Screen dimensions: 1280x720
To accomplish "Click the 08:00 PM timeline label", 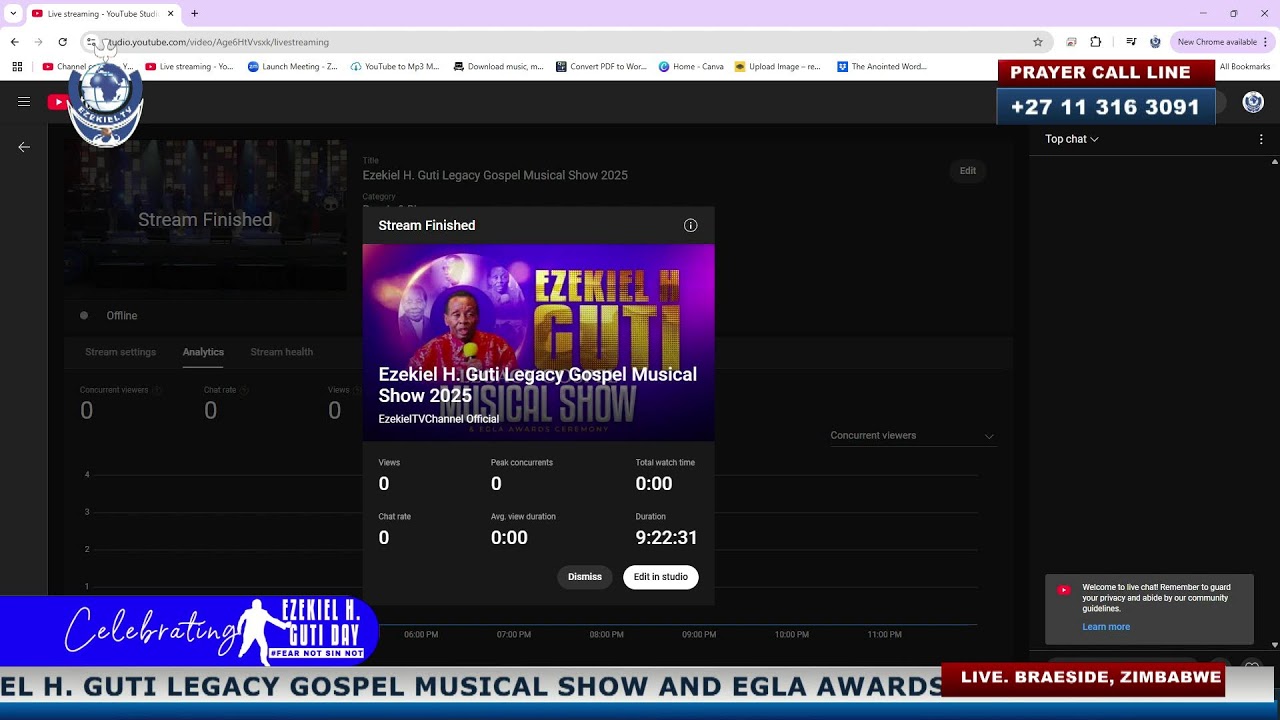I will [606, 634].
